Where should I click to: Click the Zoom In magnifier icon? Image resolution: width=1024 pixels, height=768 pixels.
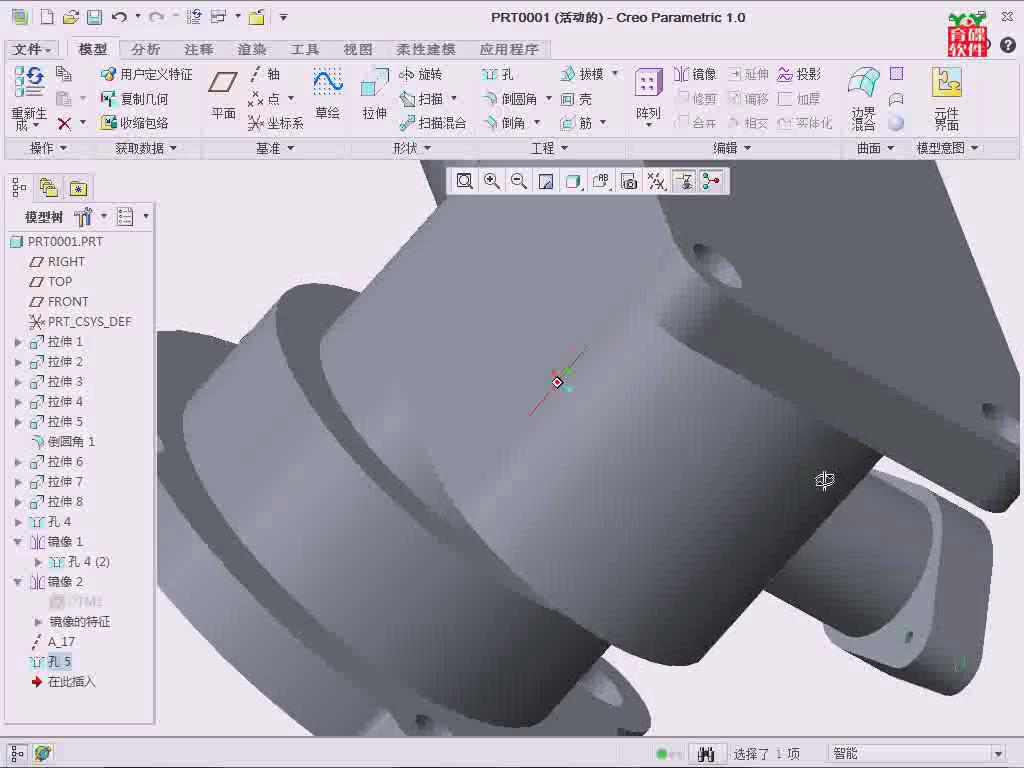point(492,181)
